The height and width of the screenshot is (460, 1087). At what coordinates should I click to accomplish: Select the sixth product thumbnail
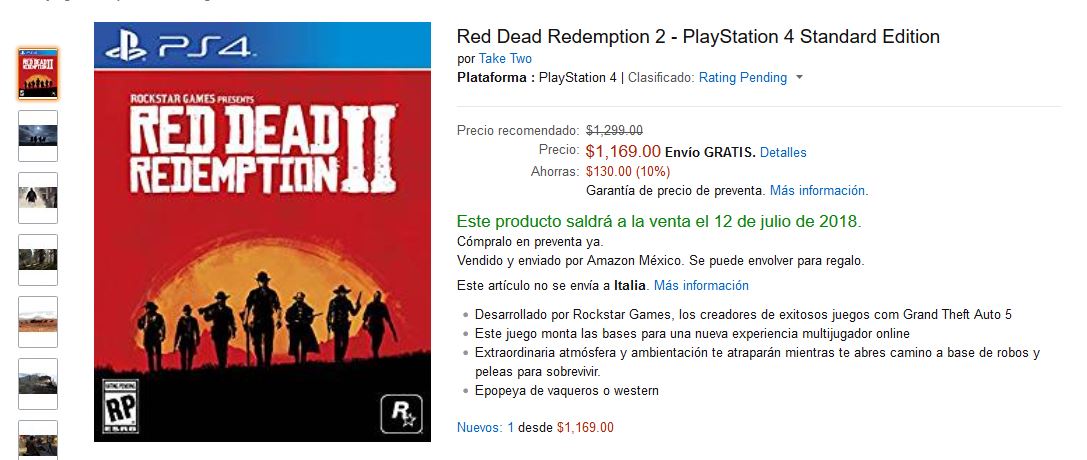coord(38,384)
